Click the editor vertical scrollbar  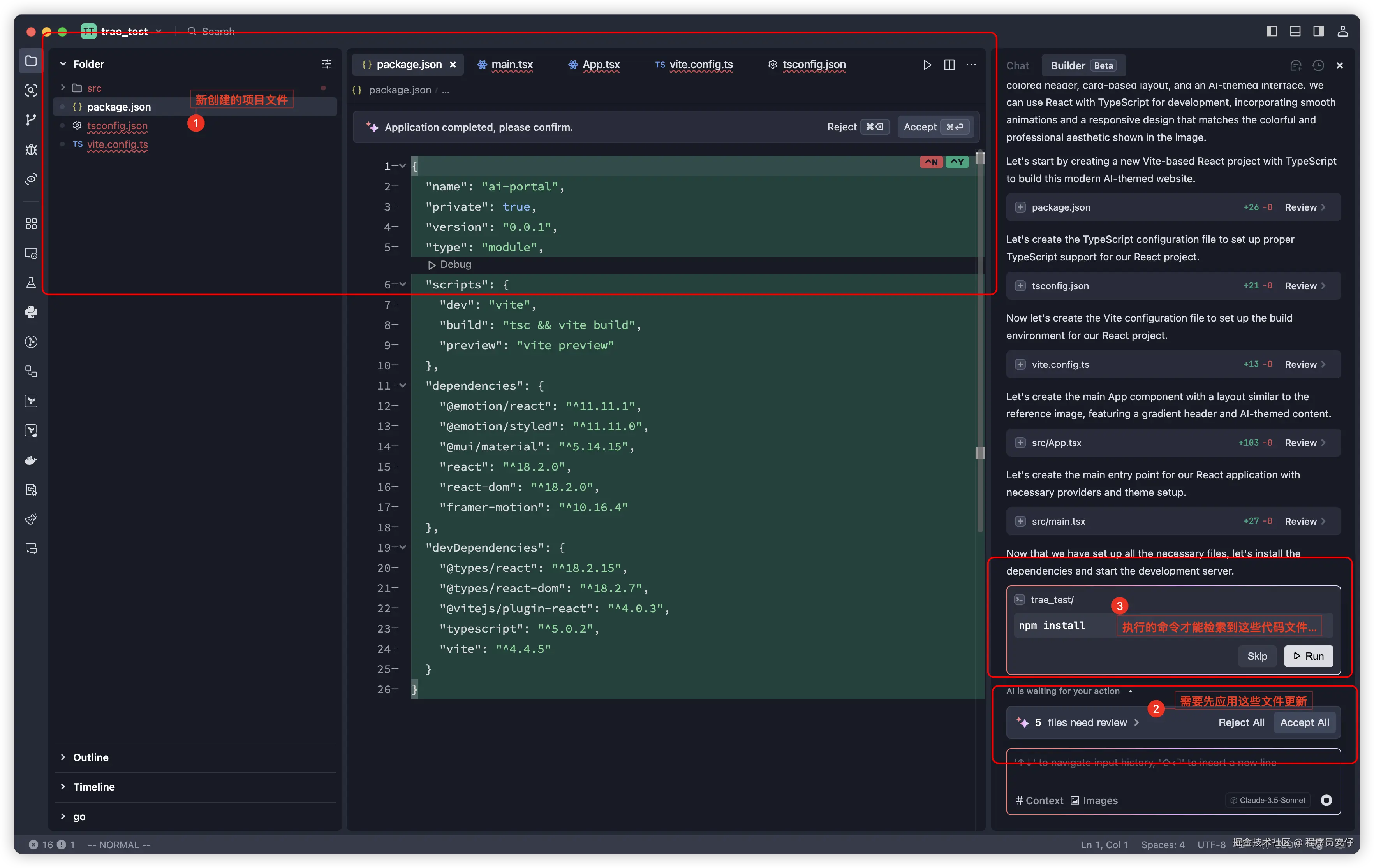point(980,342)
